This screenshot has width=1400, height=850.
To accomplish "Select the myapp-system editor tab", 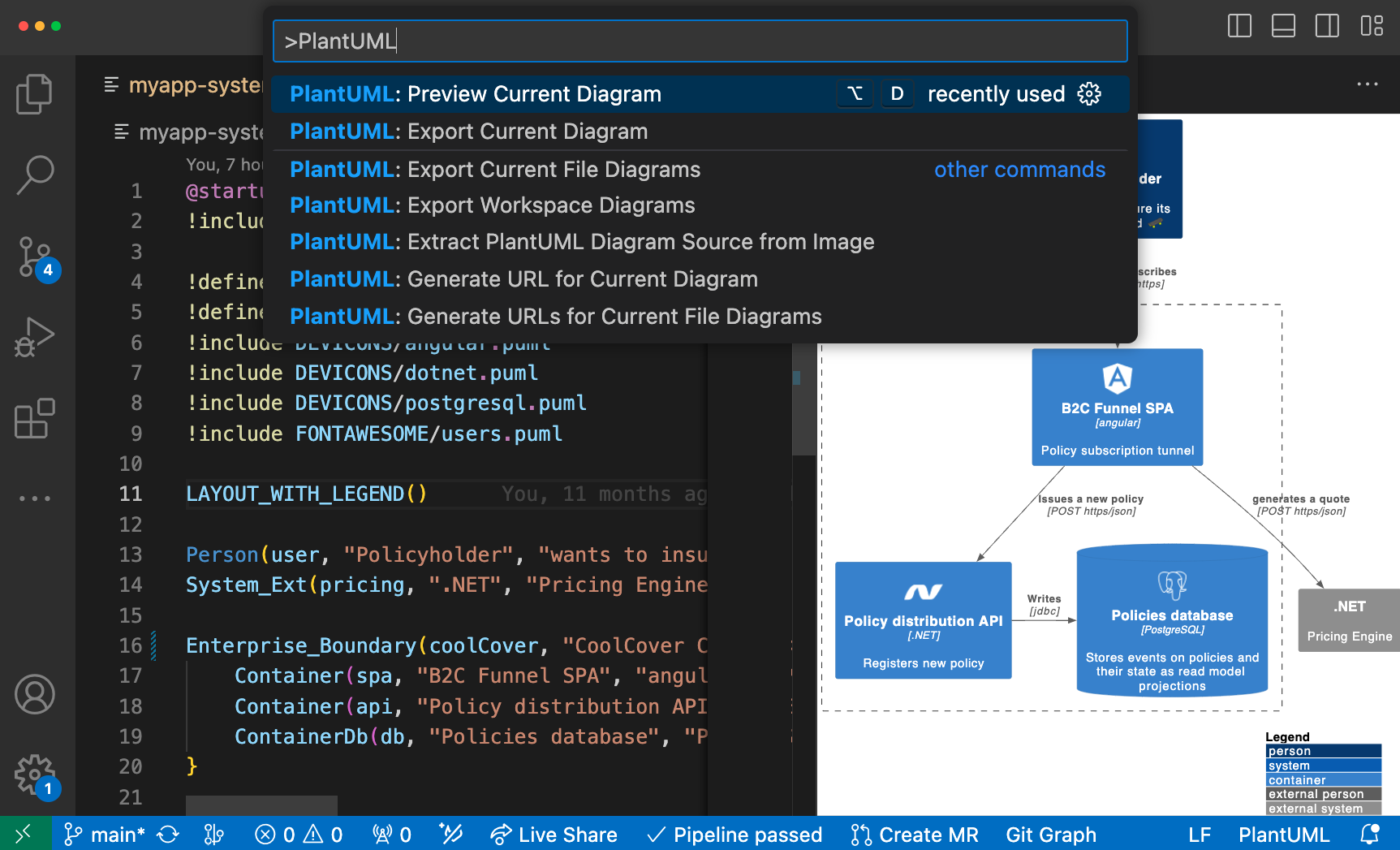I will 183,84.
